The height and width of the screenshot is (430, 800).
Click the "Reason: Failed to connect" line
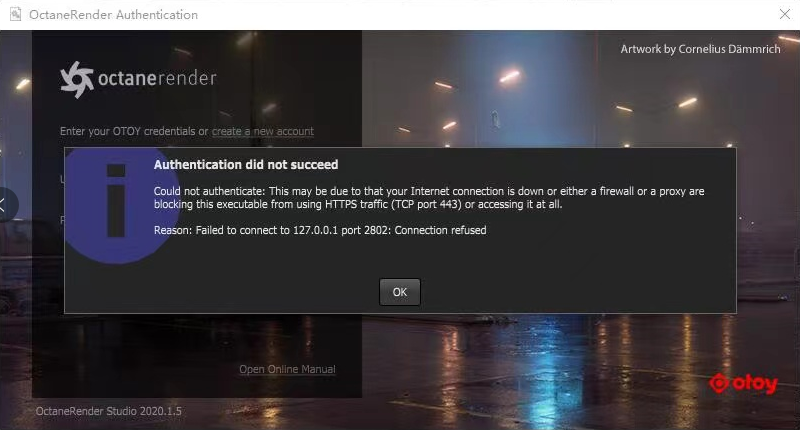point(320,230)
